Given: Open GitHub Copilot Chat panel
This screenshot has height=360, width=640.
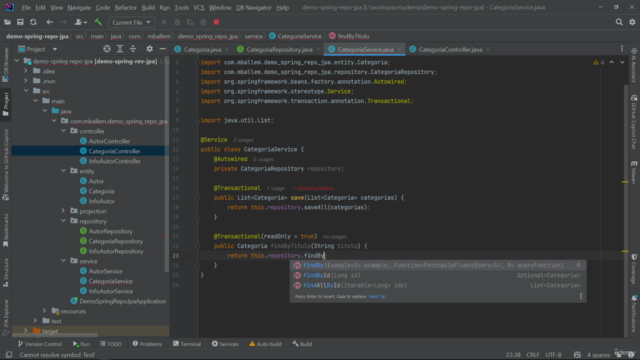Looking at the screenshot, I should coord(634,122).
